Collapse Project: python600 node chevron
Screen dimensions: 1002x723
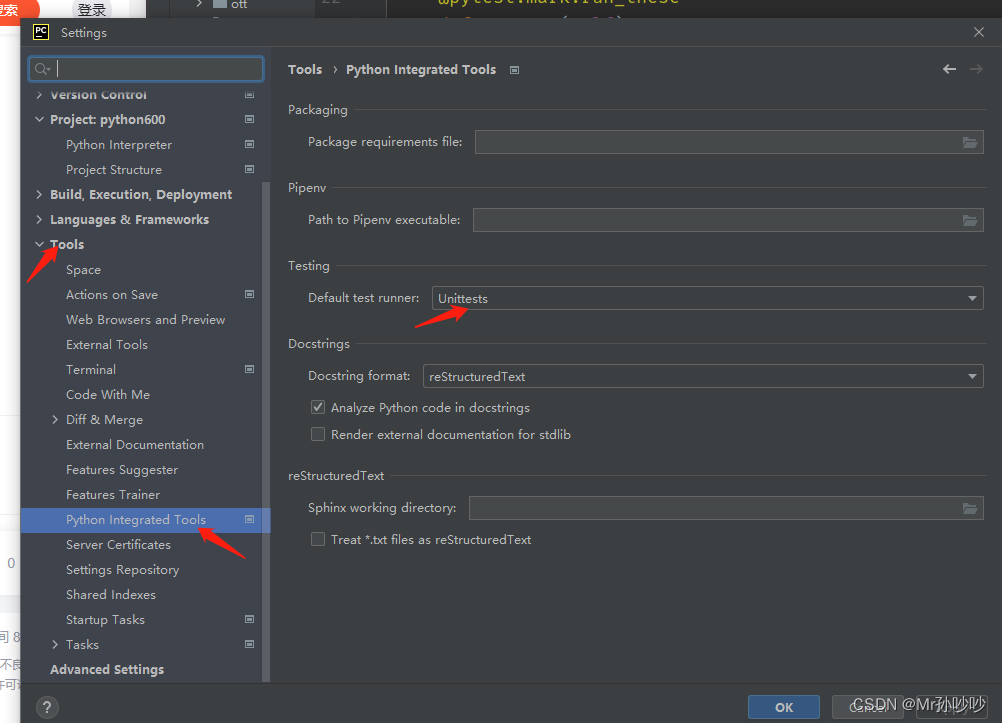point(39,120)
